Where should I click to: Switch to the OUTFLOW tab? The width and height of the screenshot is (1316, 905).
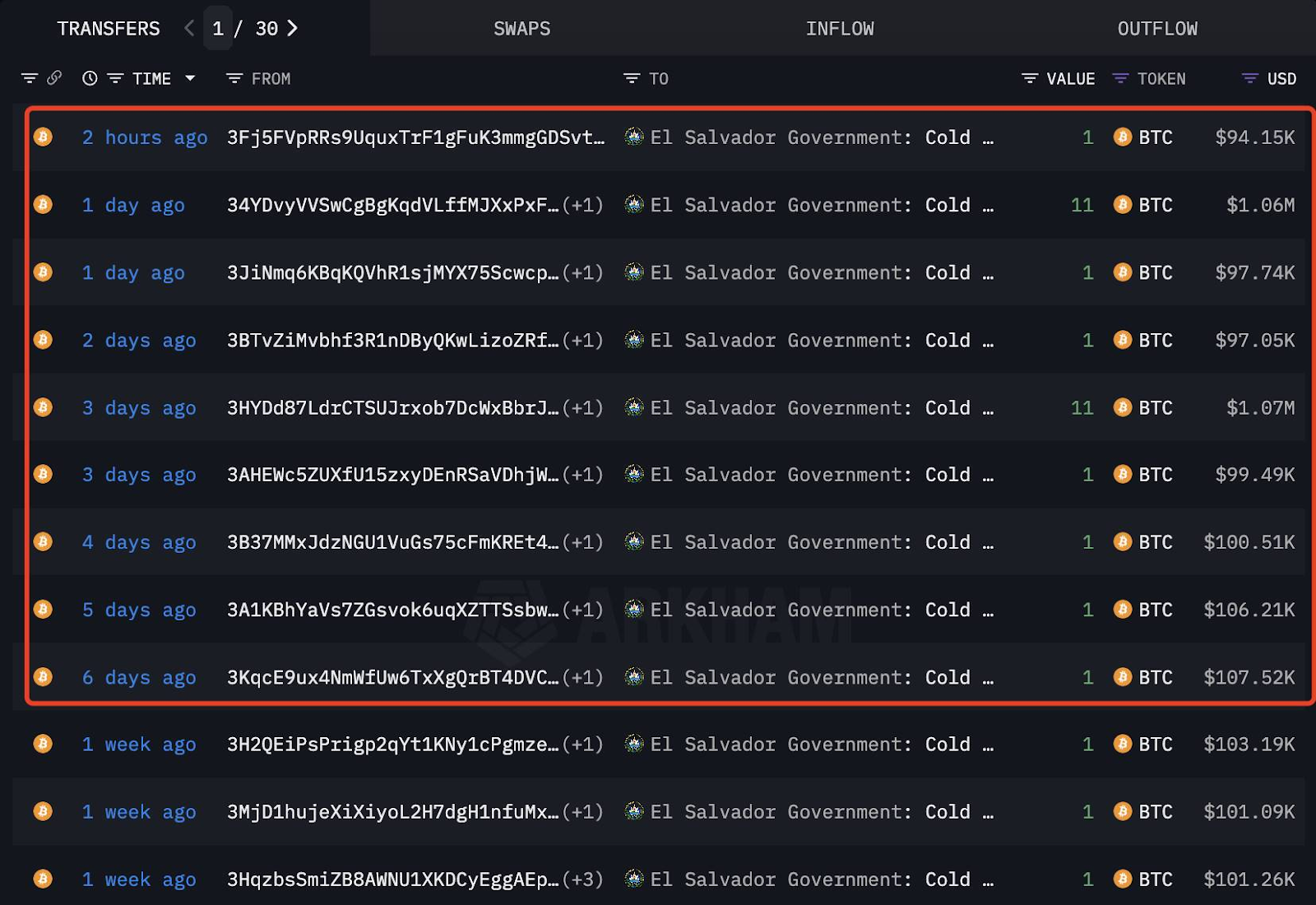(x=1157, y=29)
